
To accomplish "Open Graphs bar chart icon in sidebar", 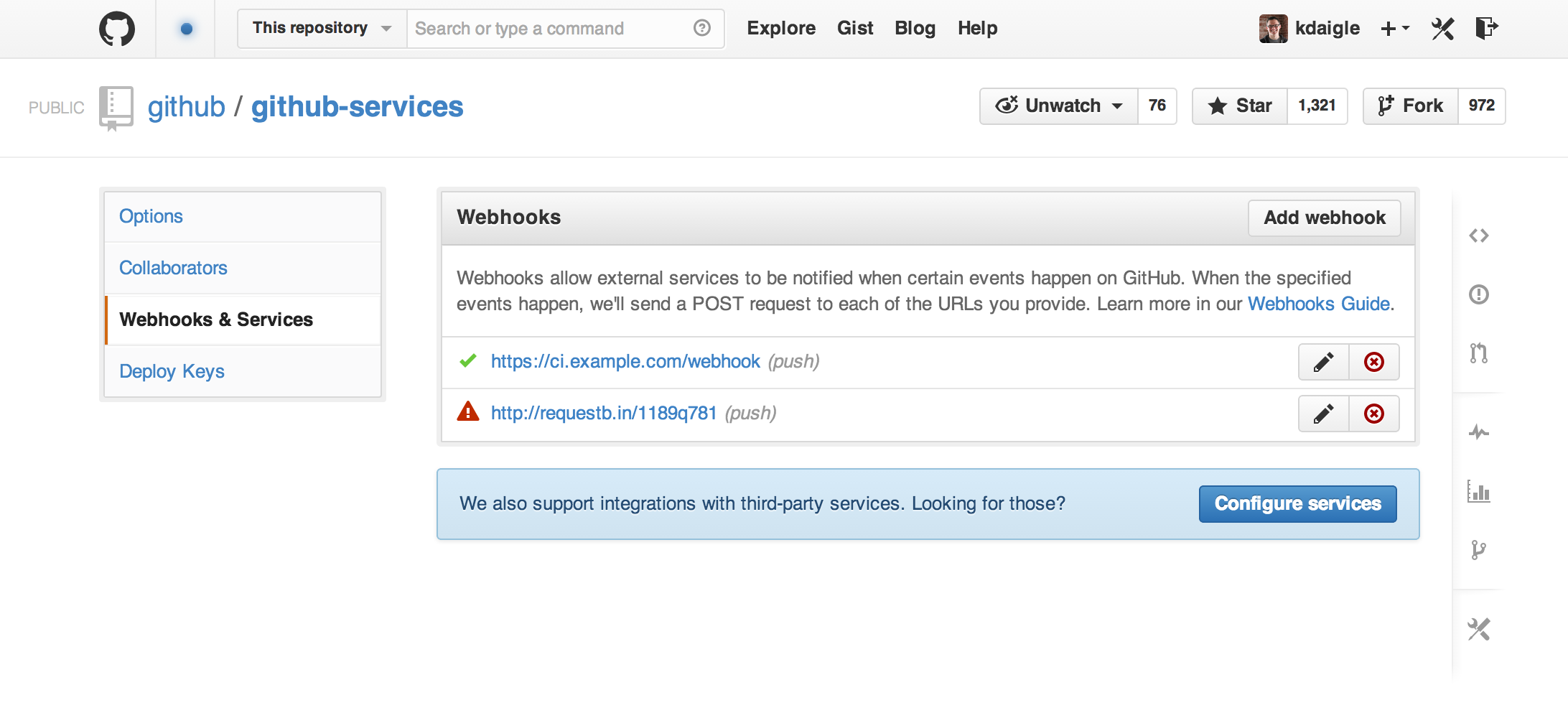I will (x=1478, y=492).
